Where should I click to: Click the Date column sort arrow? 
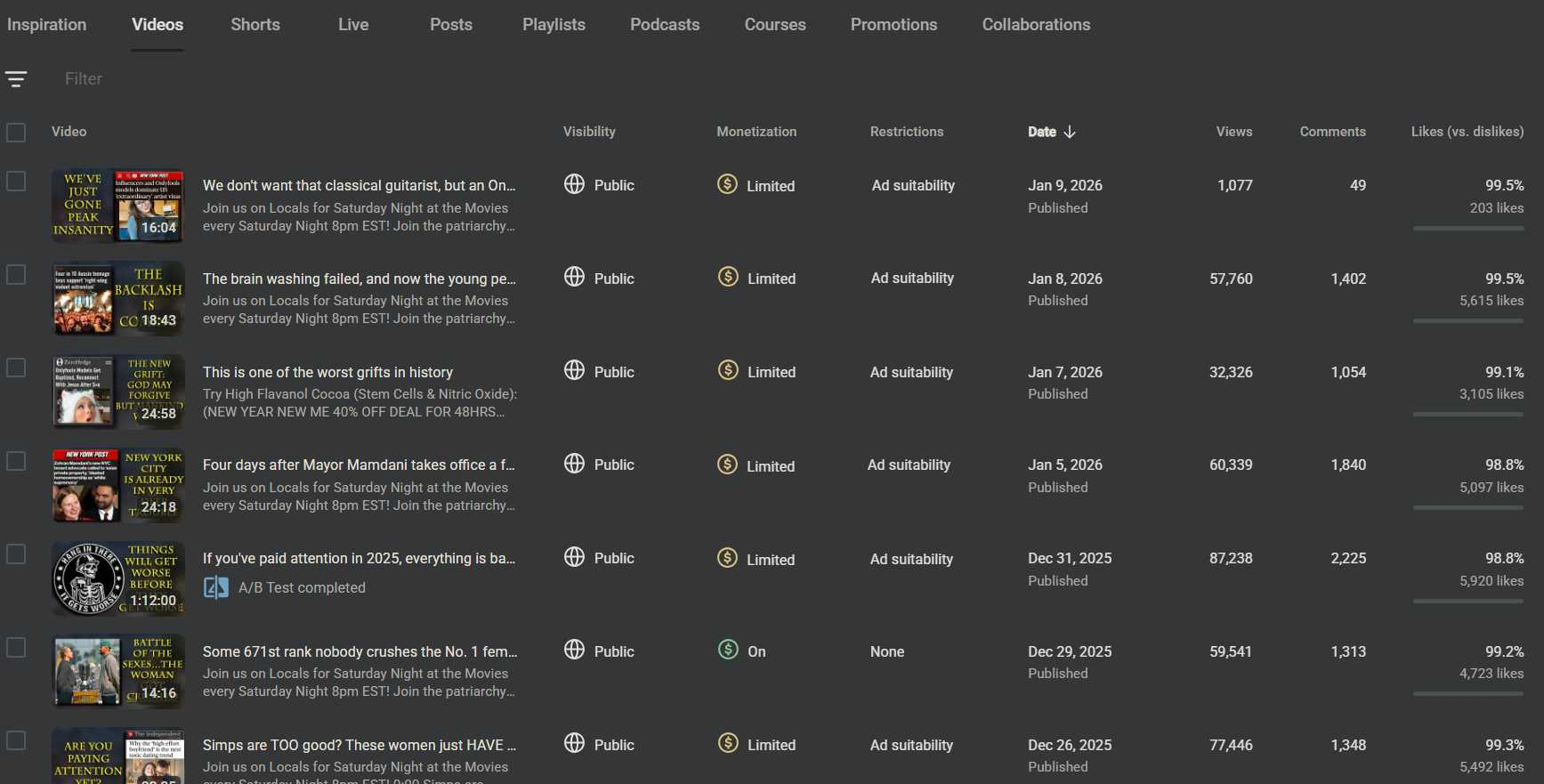point(1070,132)
